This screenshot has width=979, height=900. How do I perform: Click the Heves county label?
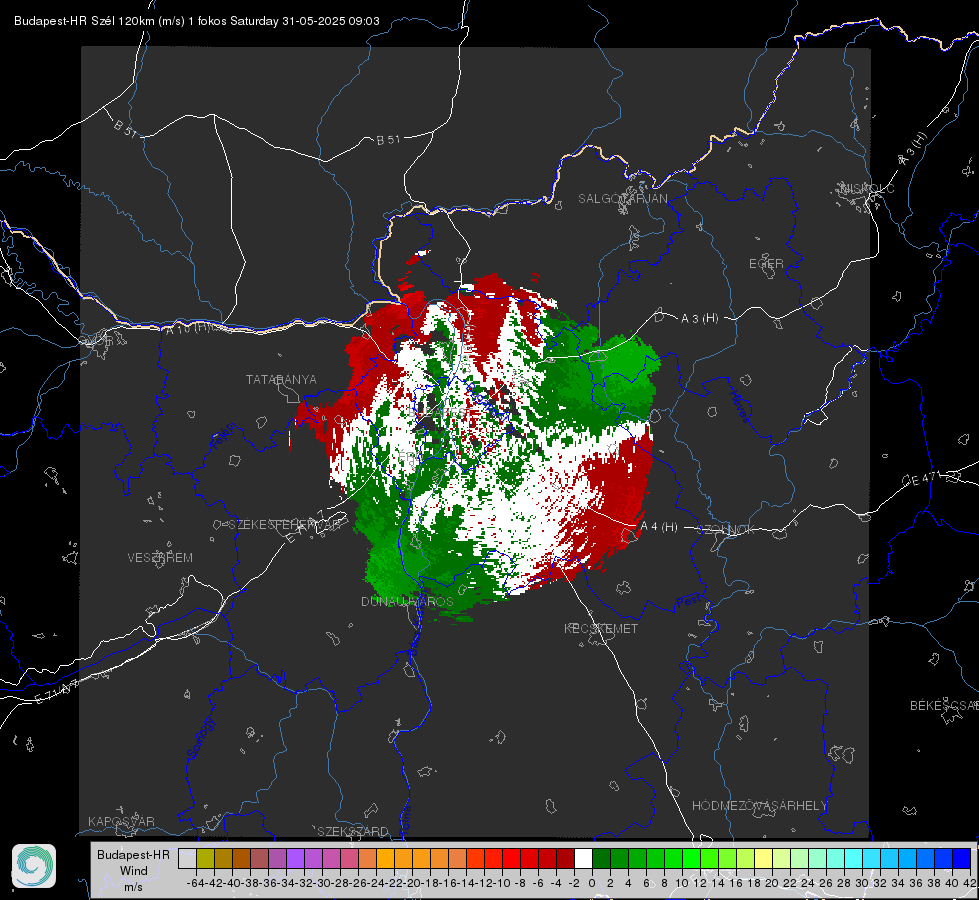[x=739, y=406]
